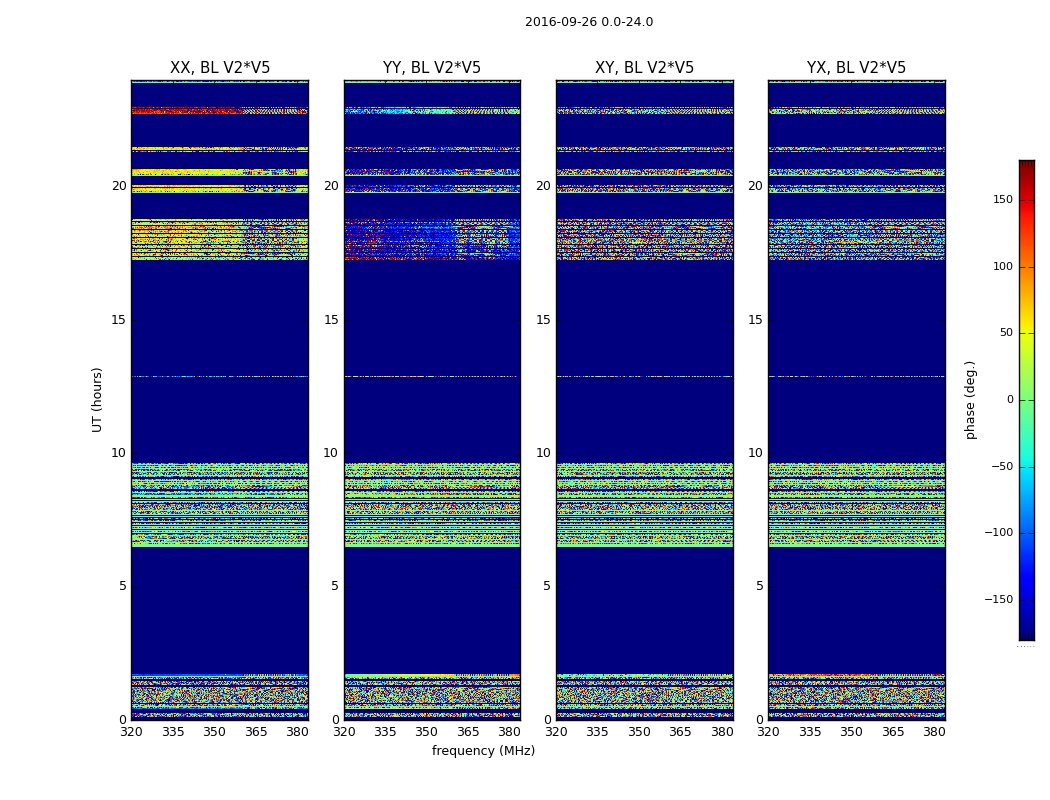Click colorbar tick label '−50'
The height and width of the screenshot is (800, 1050).
point(1002,466)
